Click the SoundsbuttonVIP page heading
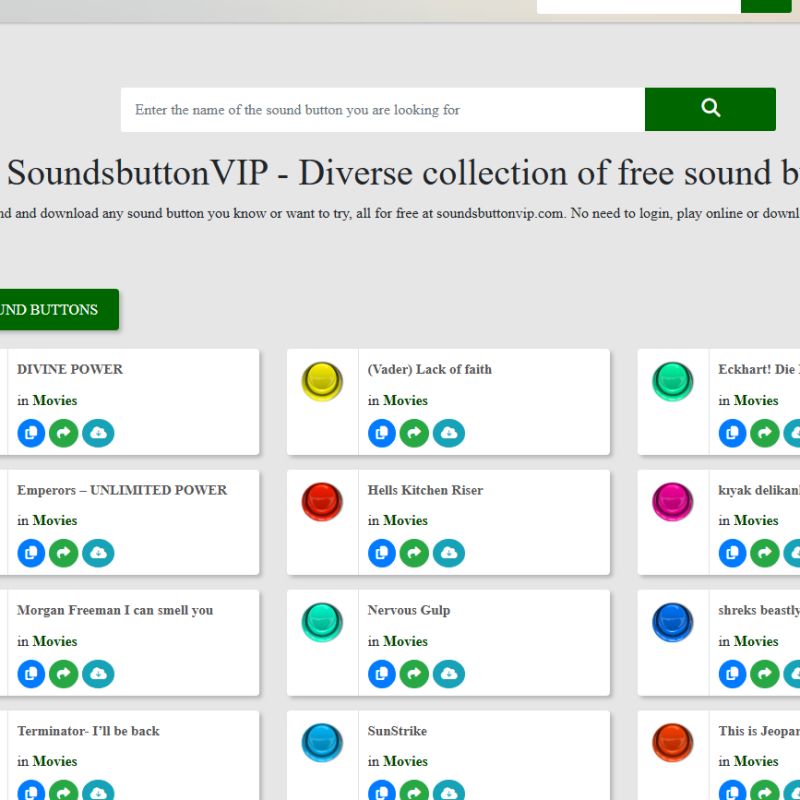Image resolution: width=800 pixels, height=800 pixels. pos(403,172)
